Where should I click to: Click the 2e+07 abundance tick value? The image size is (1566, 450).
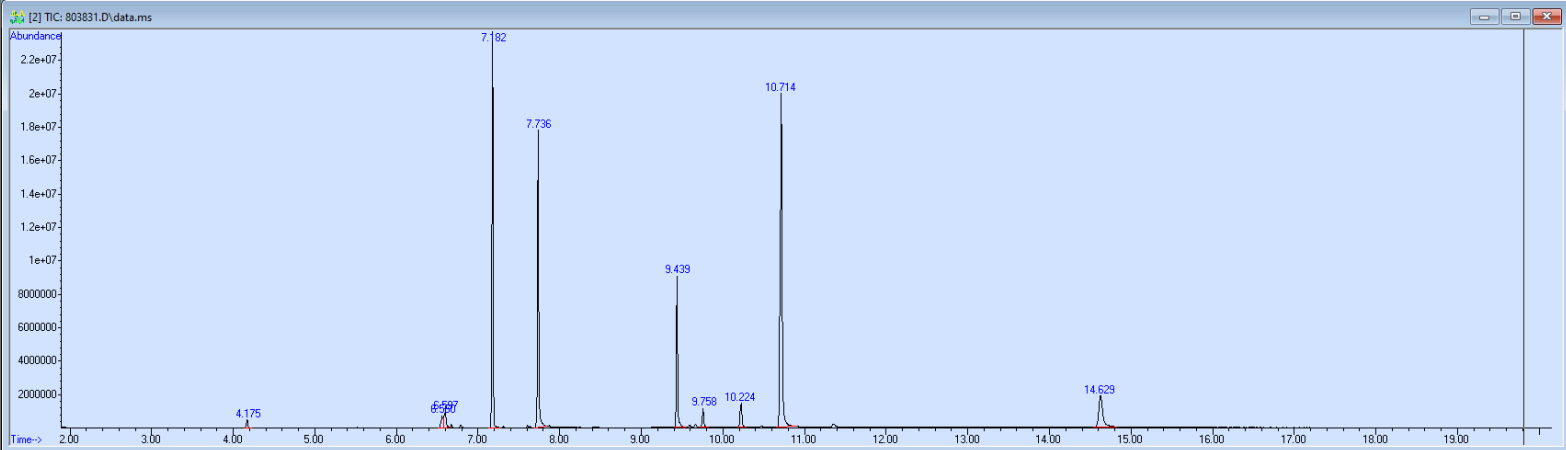click(45, 93)
